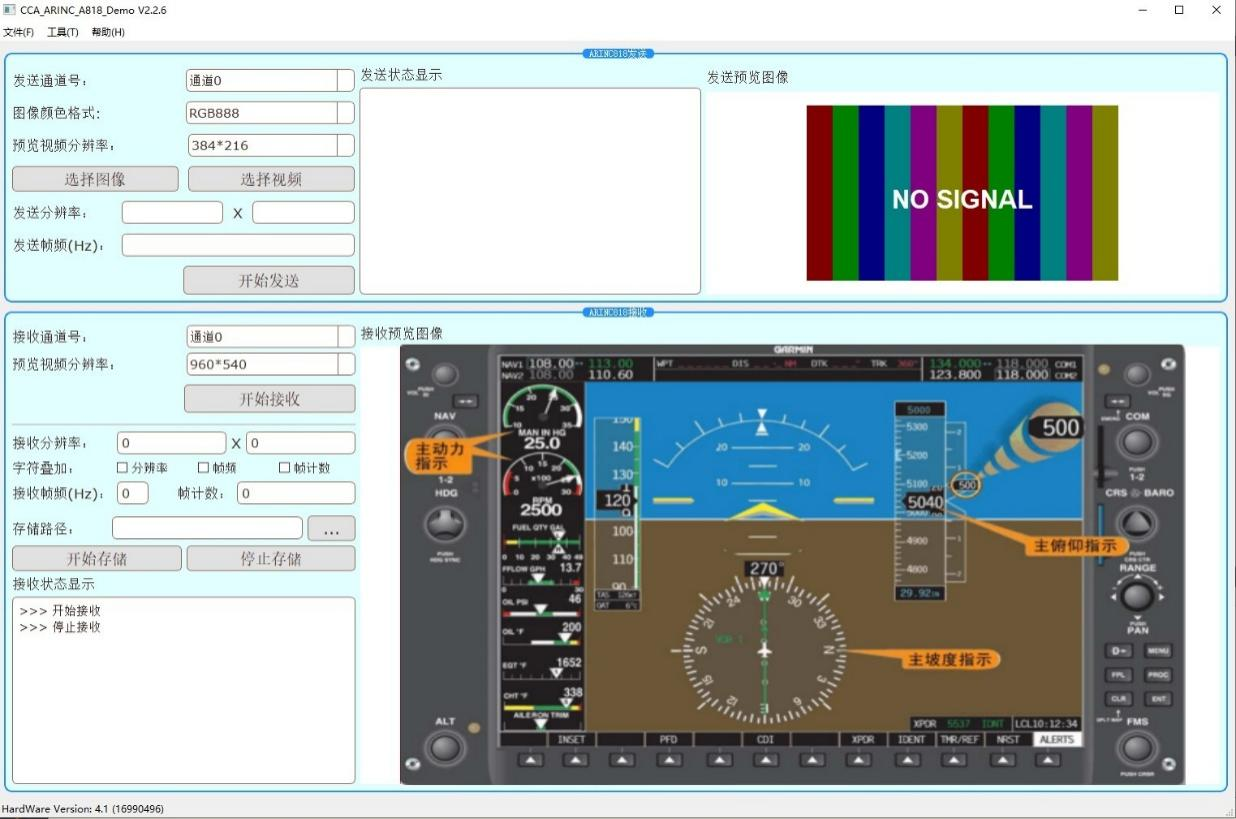The image size is (1236, 819).
Task: Click the NO SIGNAL color bar preview
Action: pos(962,193)
